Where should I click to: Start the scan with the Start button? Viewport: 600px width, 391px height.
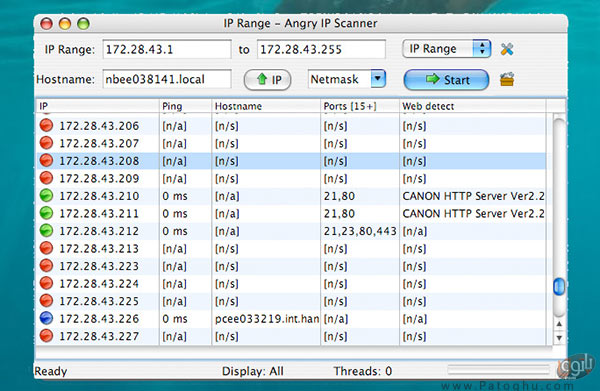coord(446,80)
